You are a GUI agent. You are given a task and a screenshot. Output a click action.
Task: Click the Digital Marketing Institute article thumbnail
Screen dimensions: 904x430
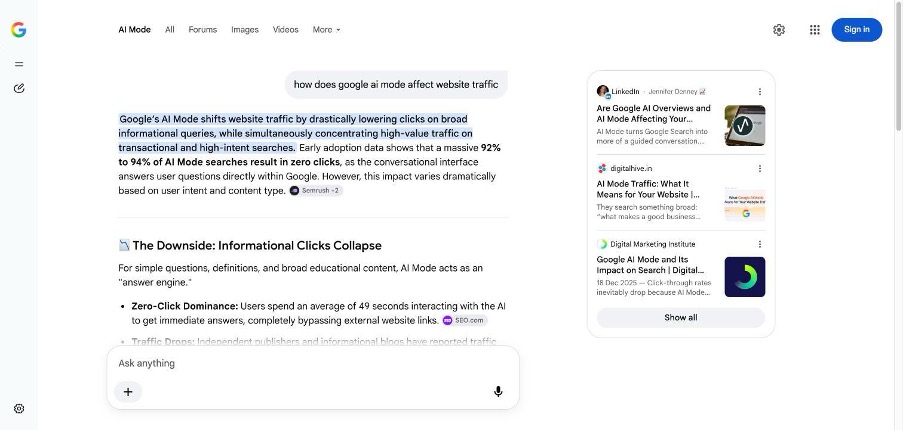pyautogui.click(x=745, y=277)
